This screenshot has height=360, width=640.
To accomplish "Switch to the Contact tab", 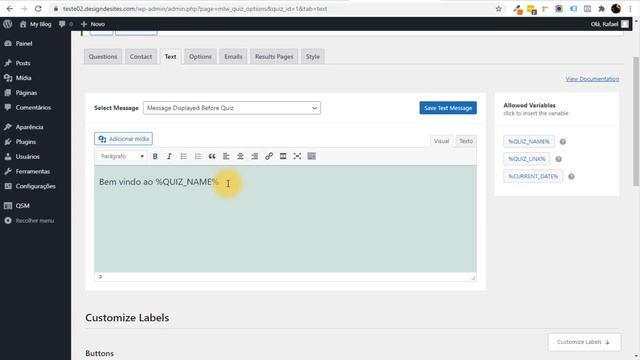I will coord(141,57).
